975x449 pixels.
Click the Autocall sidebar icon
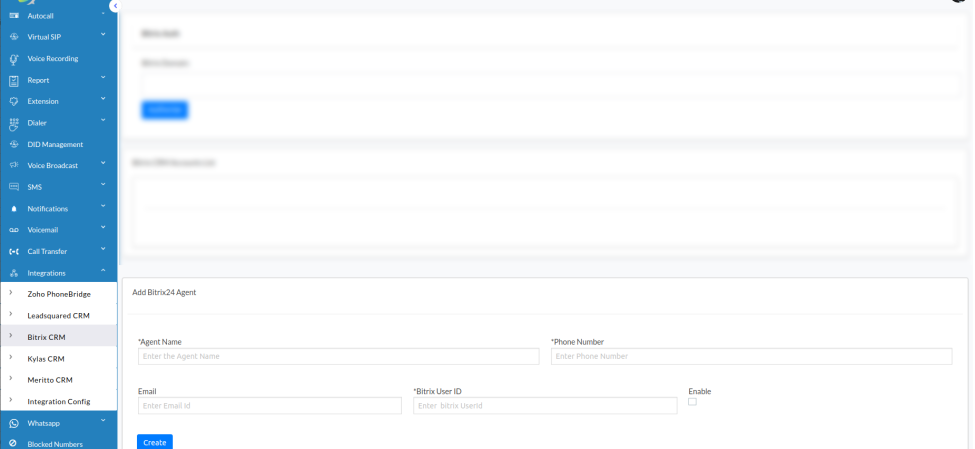[x=14, y=16]
